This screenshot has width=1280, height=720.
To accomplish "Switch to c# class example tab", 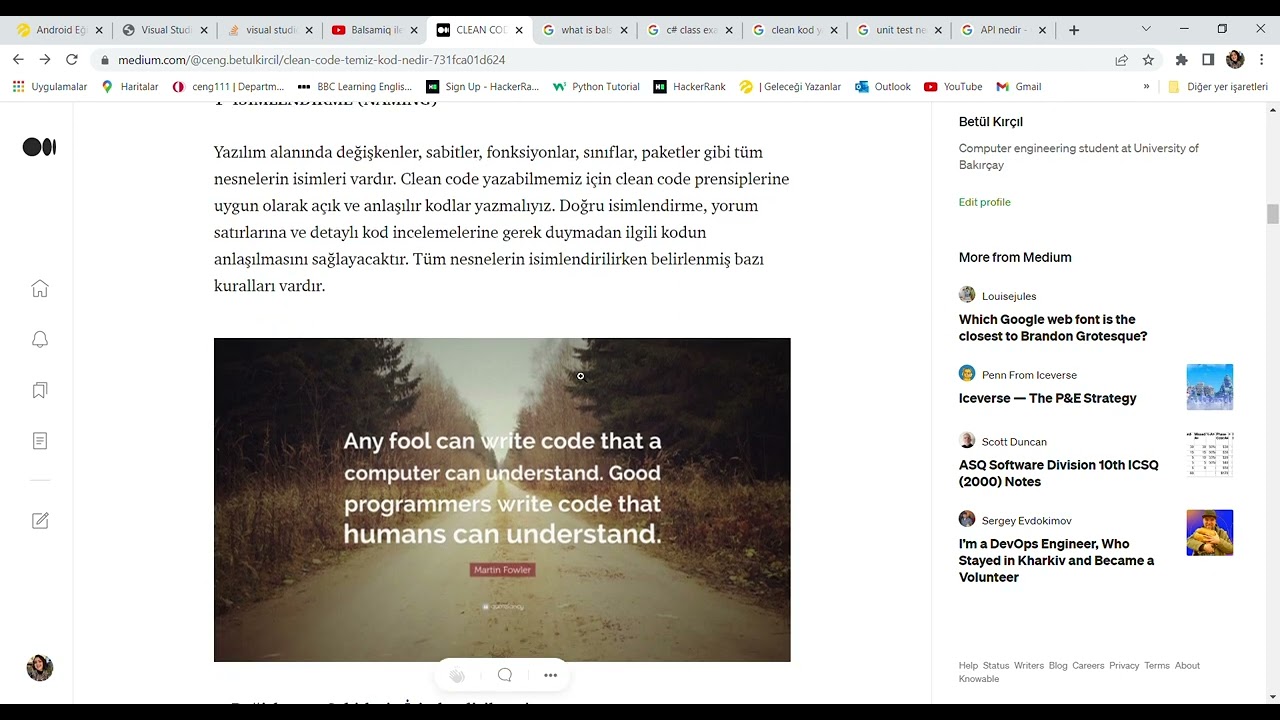I will click(x=690, y=30).
